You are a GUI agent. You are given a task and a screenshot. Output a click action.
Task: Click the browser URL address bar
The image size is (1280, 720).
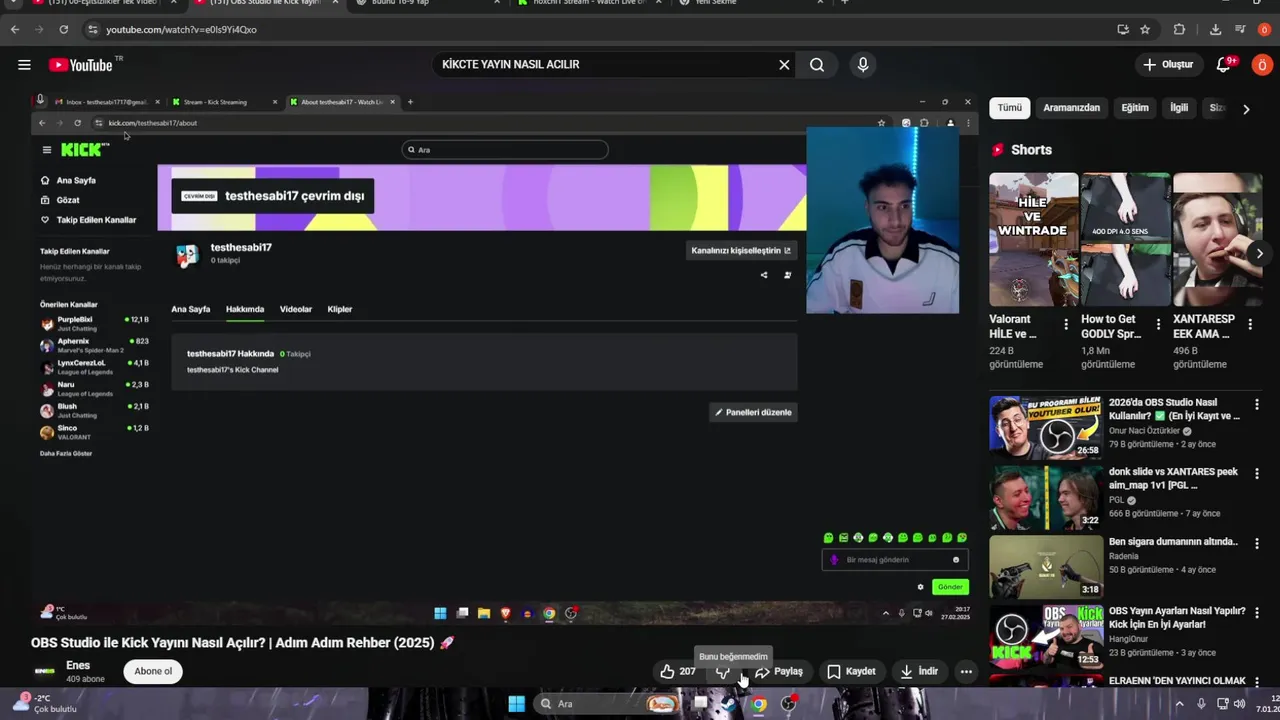(600, 30)
